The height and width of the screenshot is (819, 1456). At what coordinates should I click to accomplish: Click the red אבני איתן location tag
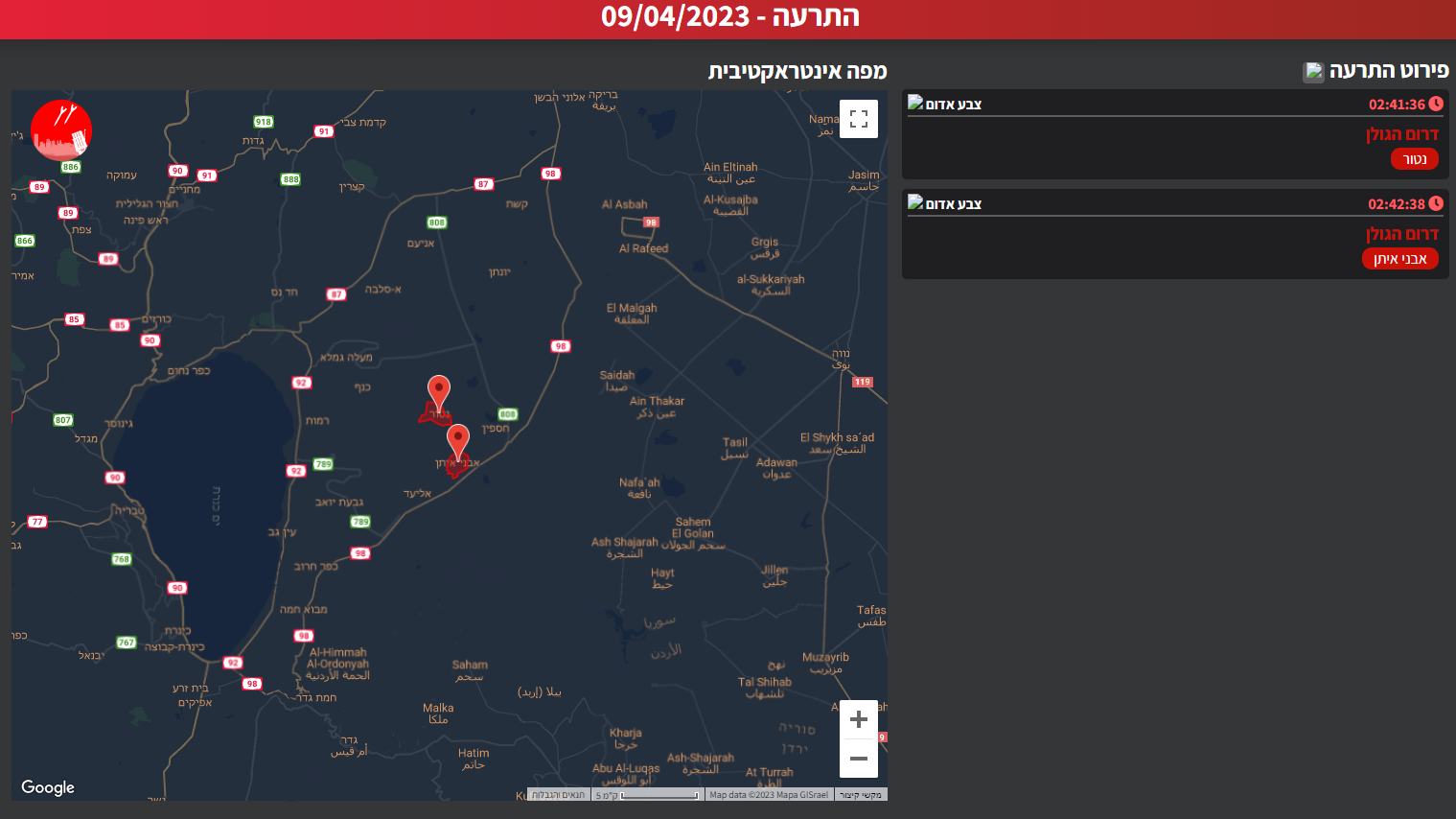(x=1399, y=259)
